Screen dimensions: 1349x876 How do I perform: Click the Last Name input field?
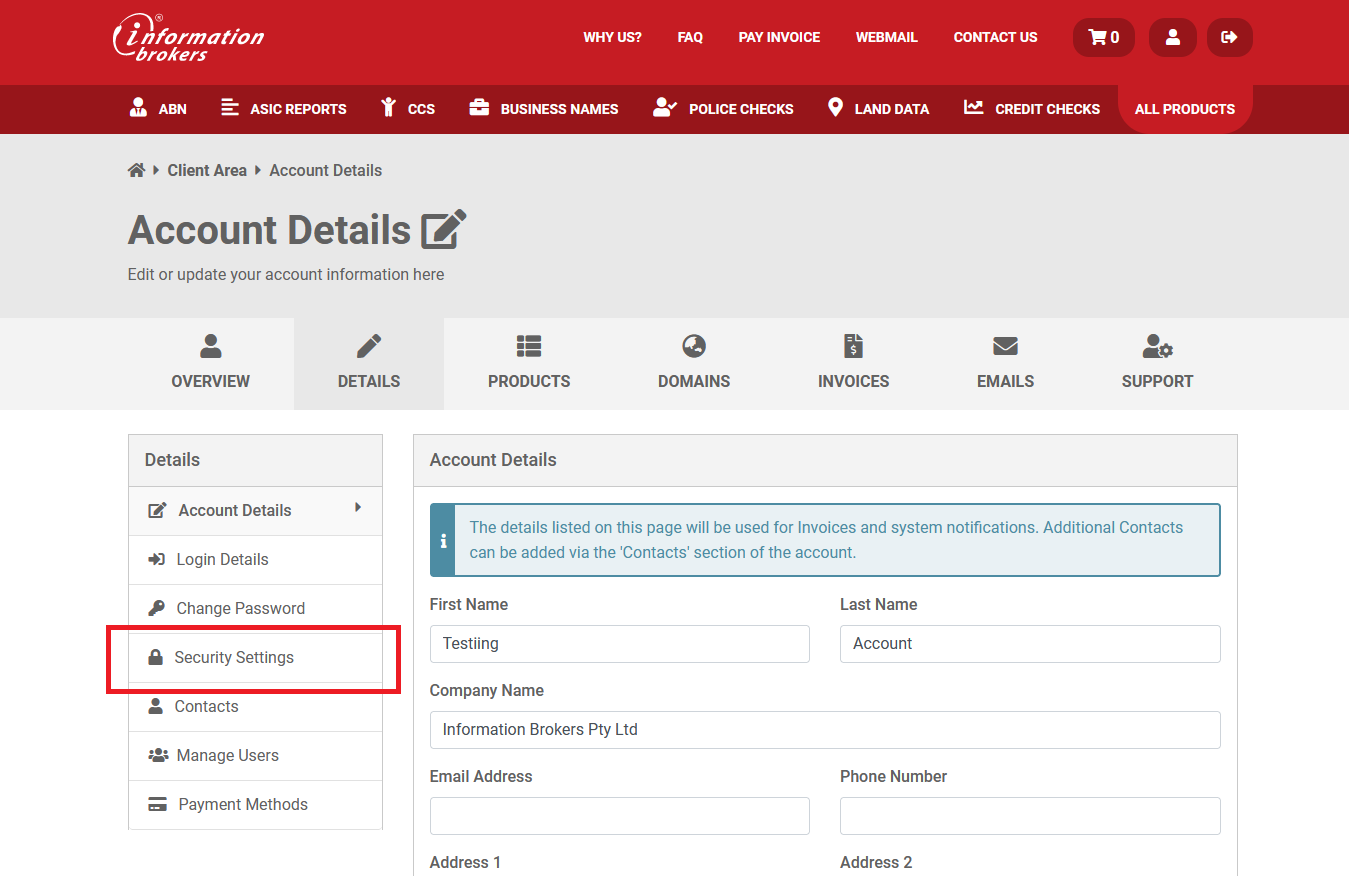1030,644
